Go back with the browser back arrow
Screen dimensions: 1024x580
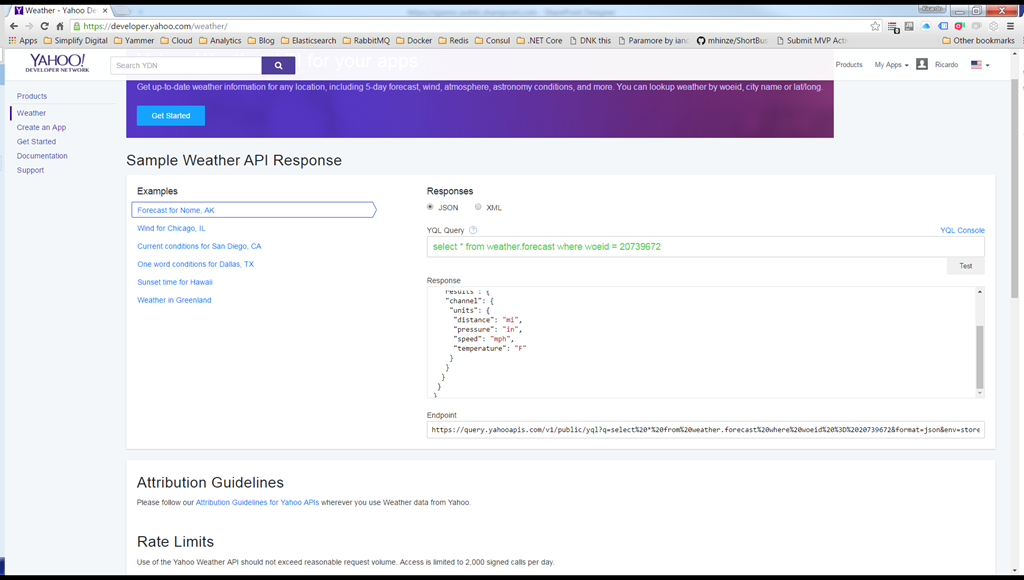pyautogui.click(x=14, y=26)
